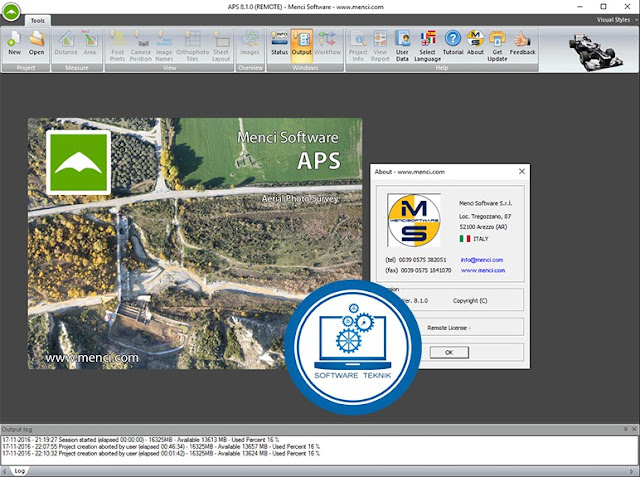Image resolution: width=640 pixels, height=477 pixels.
Task: Click the 'Copyright (C)' text
Action: [x=470, y=301]
